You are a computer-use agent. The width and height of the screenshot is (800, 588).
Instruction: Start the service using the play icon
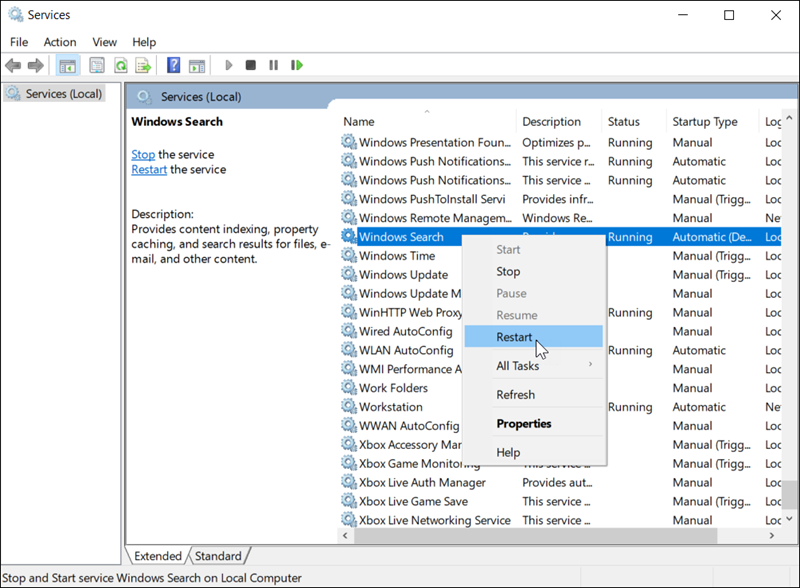pyautogui.click(x=227, y=65)
